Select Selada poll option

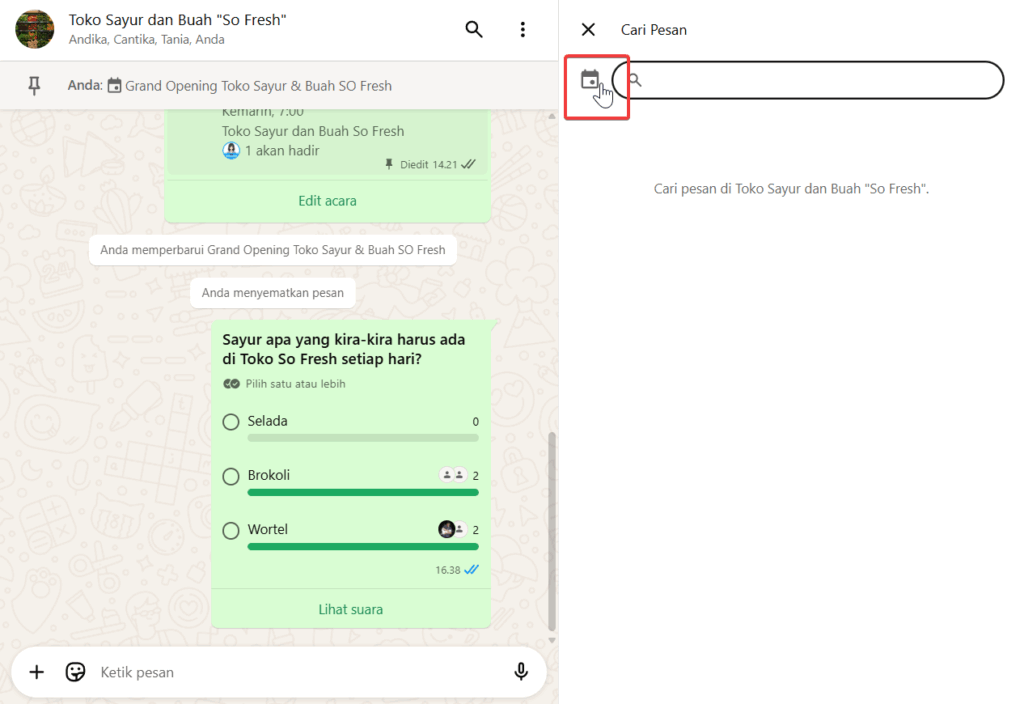pos(231,422)
